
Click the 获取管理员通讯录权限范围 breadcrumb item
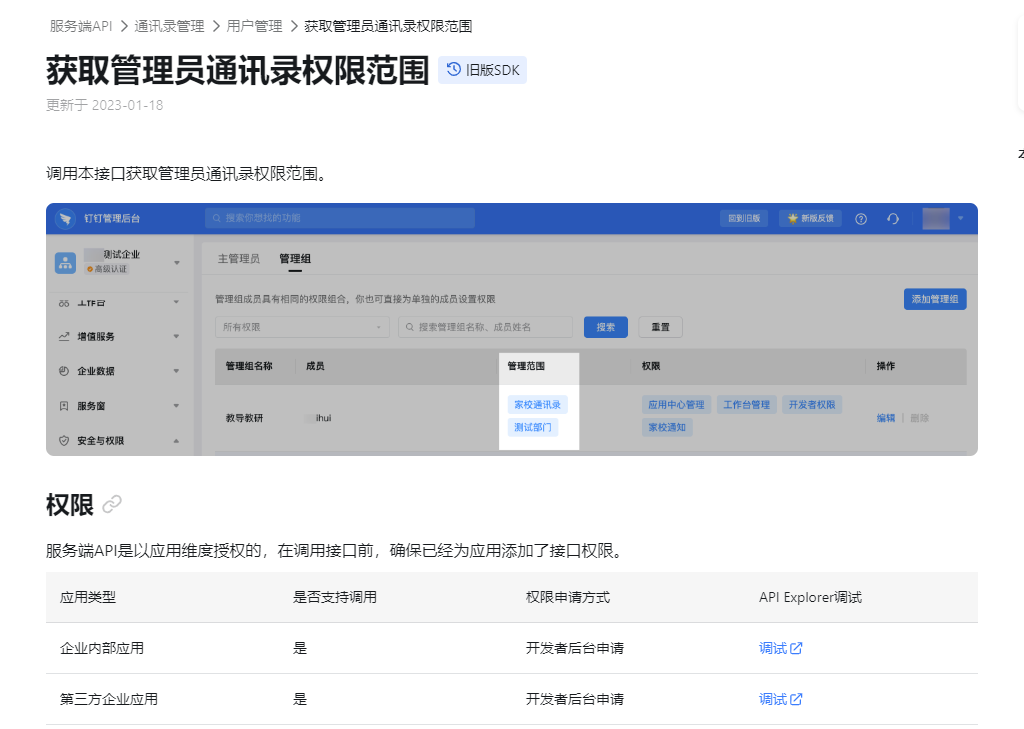pyautogui.click(x=388, y=26)
